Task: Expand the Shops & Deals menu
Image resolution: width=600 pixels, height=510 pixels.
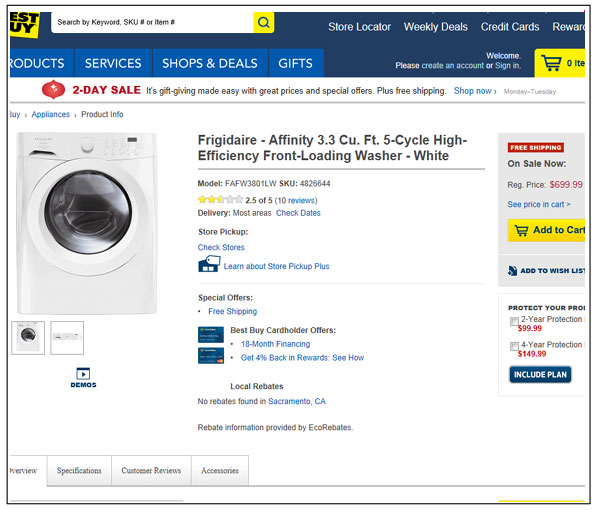Action: pos(210,63)
